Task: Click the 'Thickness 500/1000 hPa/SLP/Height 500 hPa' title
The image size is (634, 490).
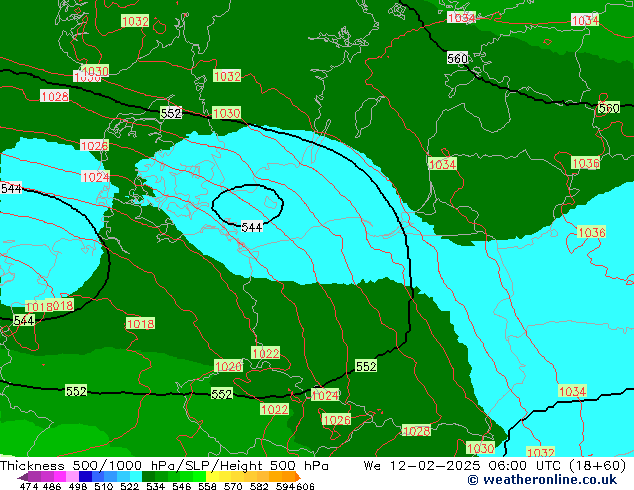Action: pyautogui.click(x=164, y=466)
